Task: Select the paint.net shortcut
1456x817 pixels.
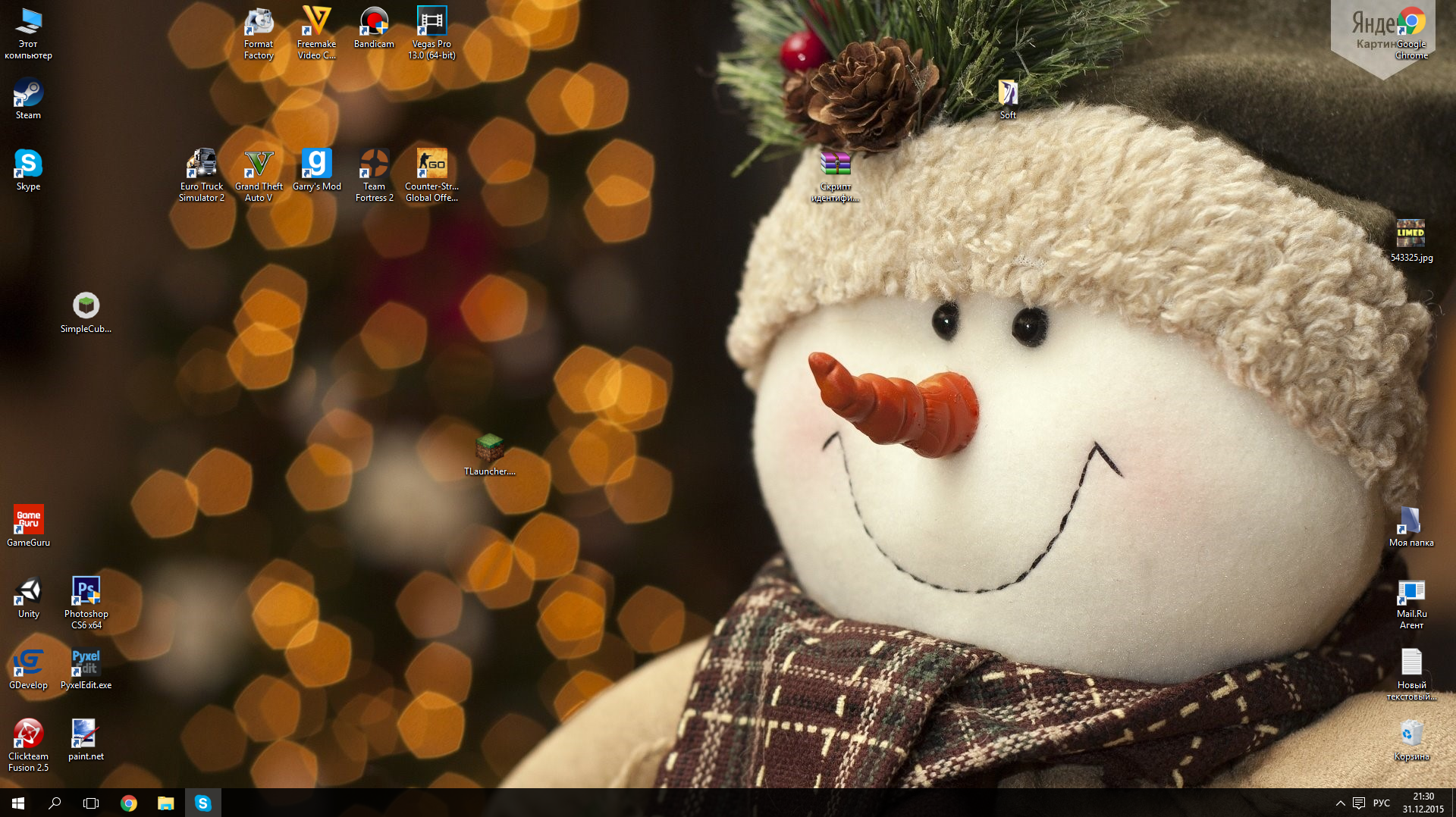Action: pos(86,740)
